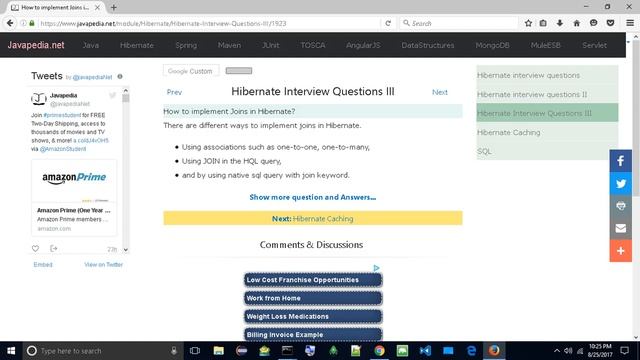Share page by email side button
This screenshot has height=360, width=640.
click(x=620, y=228)
